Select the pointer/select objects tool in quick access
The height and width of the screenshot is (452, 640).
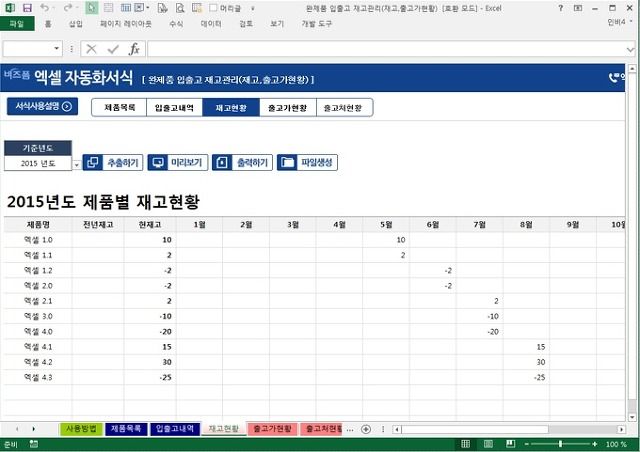click(x=91, y=8)
